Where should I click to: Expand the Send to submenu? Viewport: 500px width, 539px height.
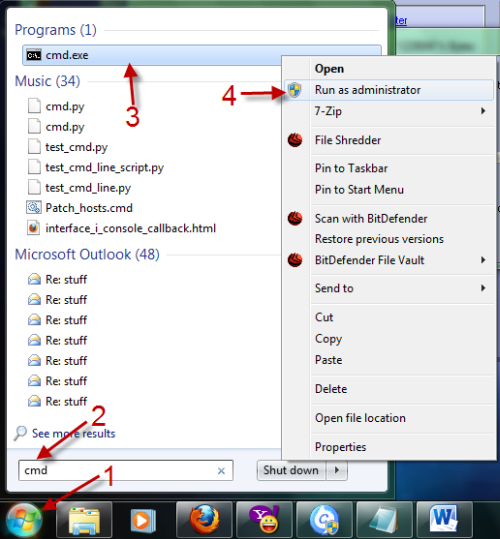(x=483, y=288)
